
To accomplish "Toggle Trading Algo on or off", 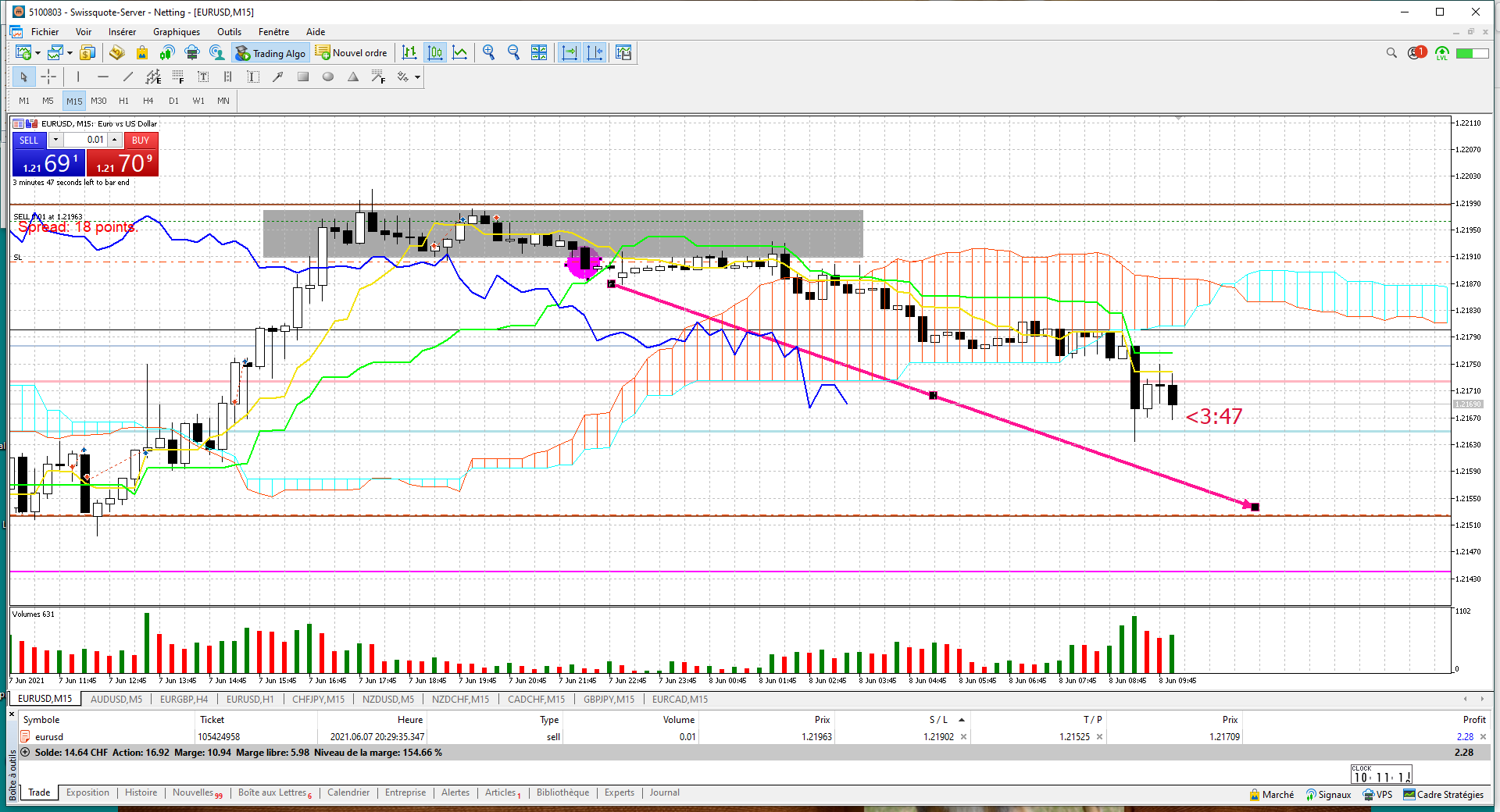I will tap(271, 53).
